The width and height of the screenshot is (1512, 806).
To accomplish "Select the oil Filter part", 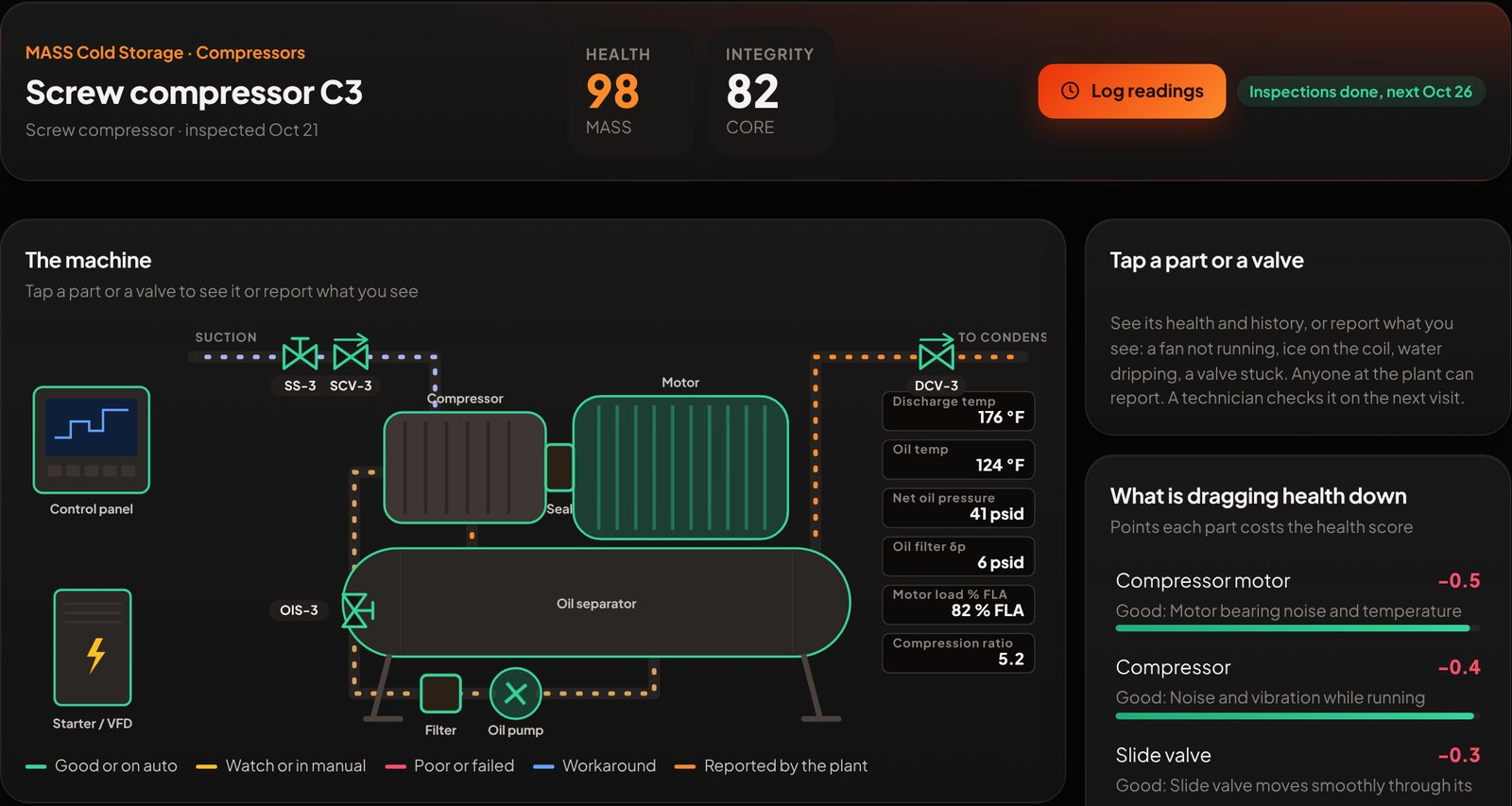I will click(440, 694).
